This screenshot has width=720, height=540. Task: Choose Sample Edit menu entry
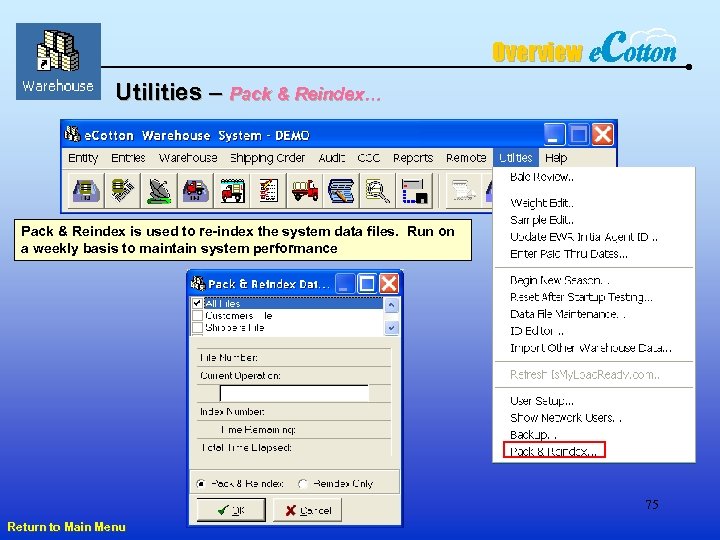(x=542, y=220)
